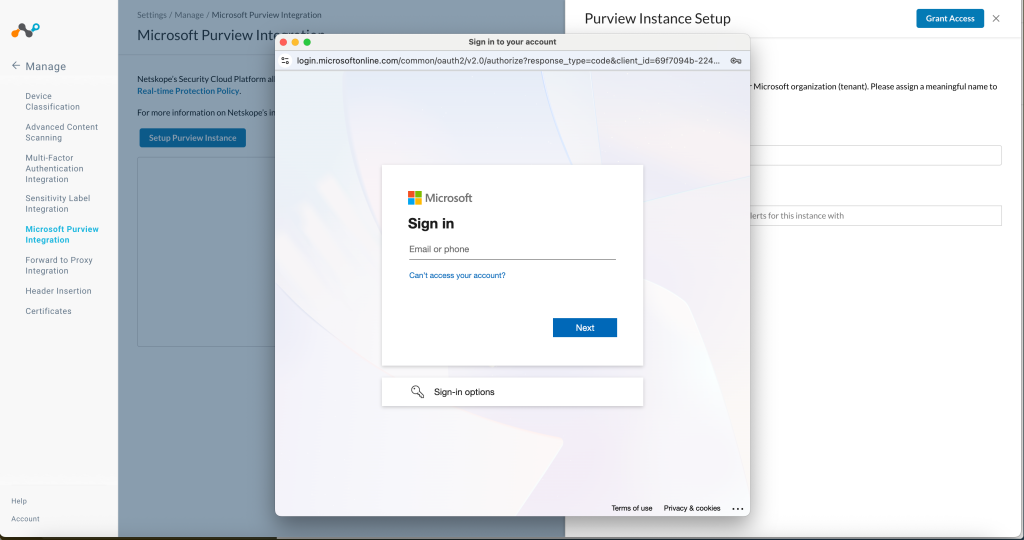Click the alerts email input field
1024x540 pixels.
[x=875, y=215]
